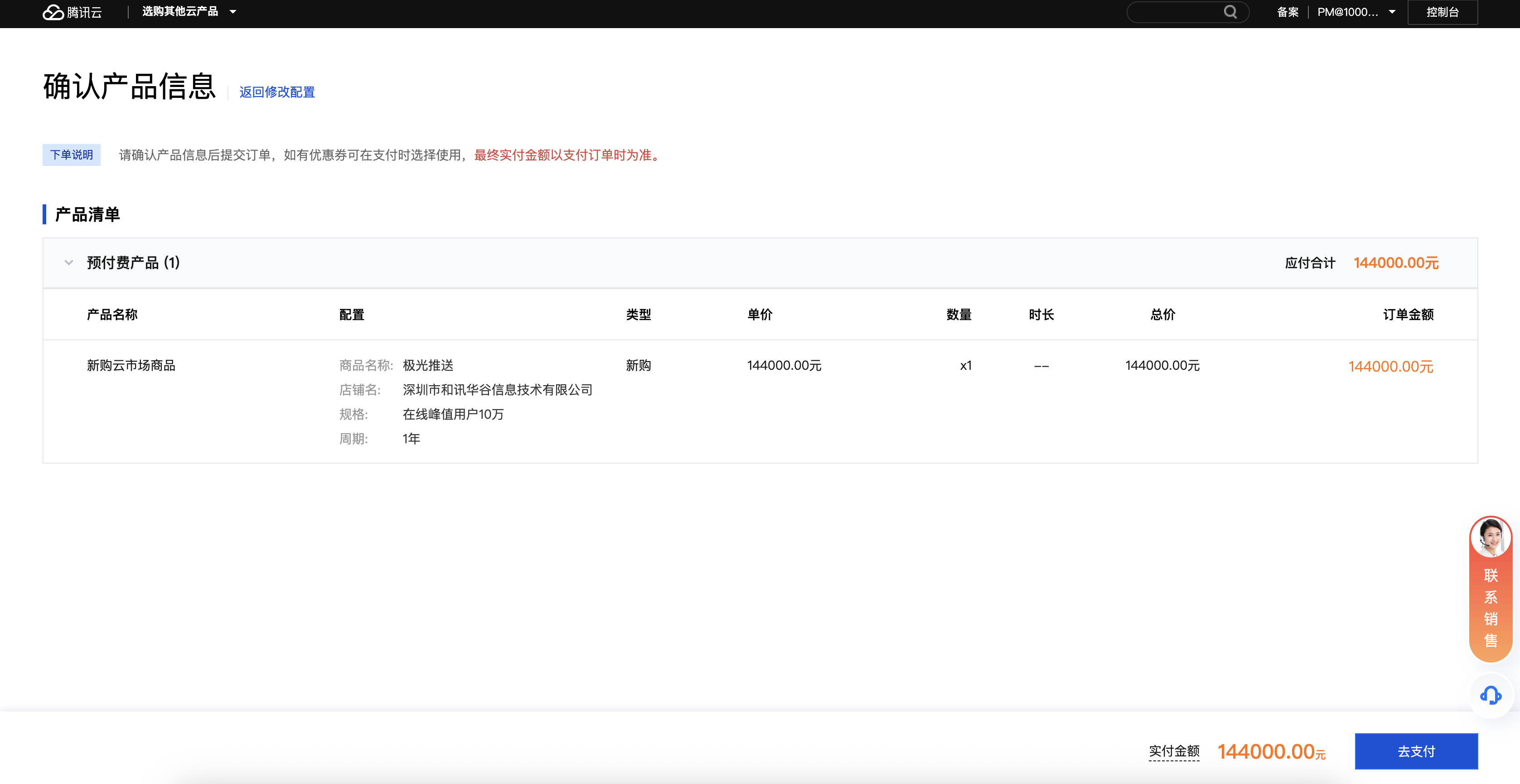Click 返回修改配置 link
1520x784 pixels.
277,92
